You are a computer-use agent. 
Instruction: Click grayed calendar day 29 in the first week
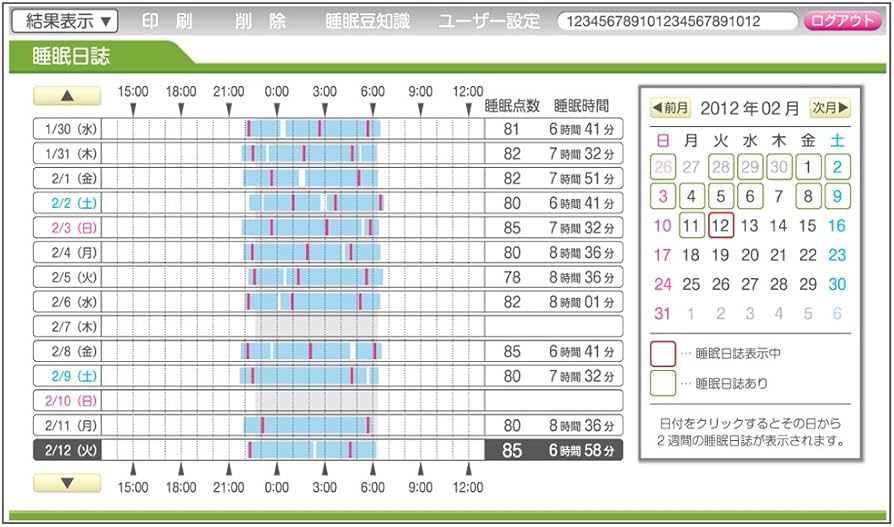tap(750, 167)
